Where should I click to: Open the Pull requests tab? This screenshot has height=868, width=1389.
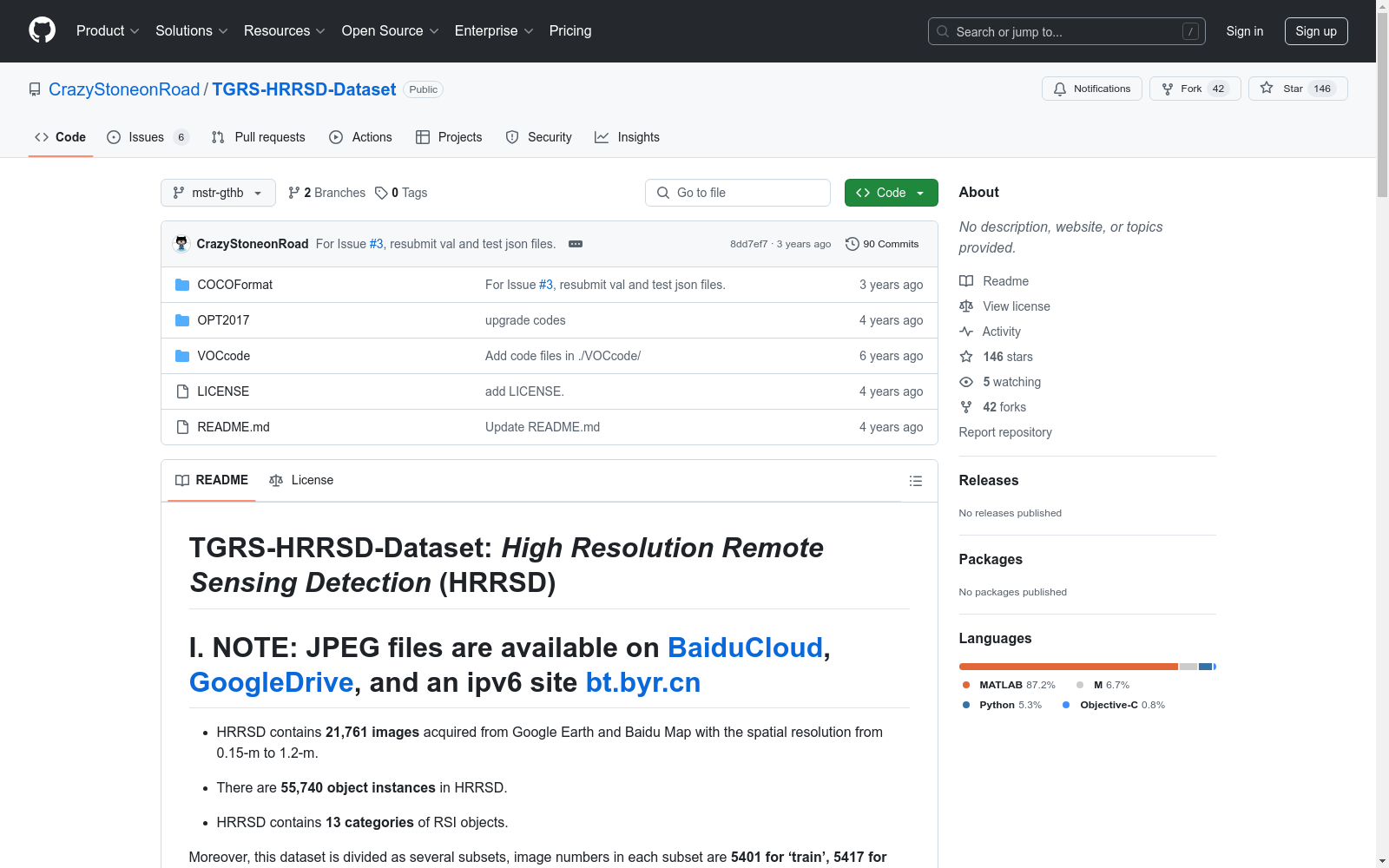(258, 137)
